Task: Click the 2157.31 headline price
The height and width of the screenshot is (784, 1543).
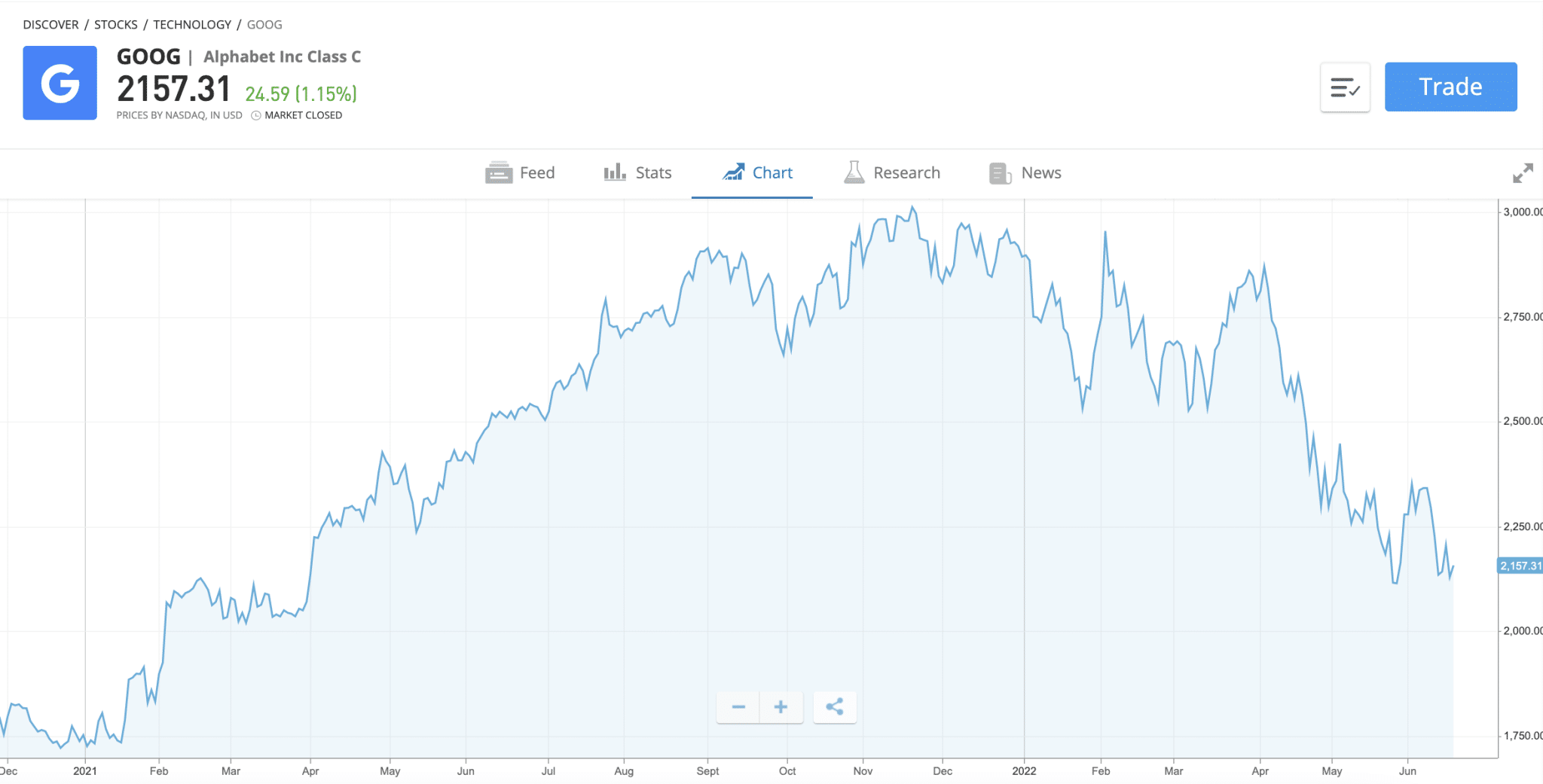Action: 174,89
